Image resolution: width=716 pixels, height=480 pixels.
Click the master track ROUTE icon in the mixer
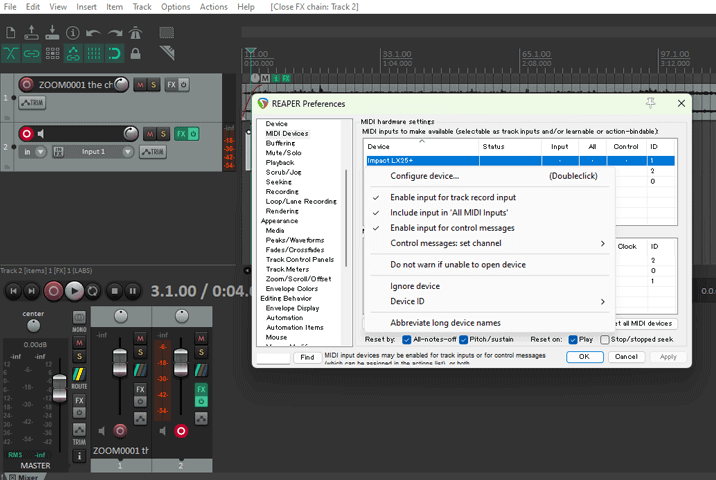point(79,377)
